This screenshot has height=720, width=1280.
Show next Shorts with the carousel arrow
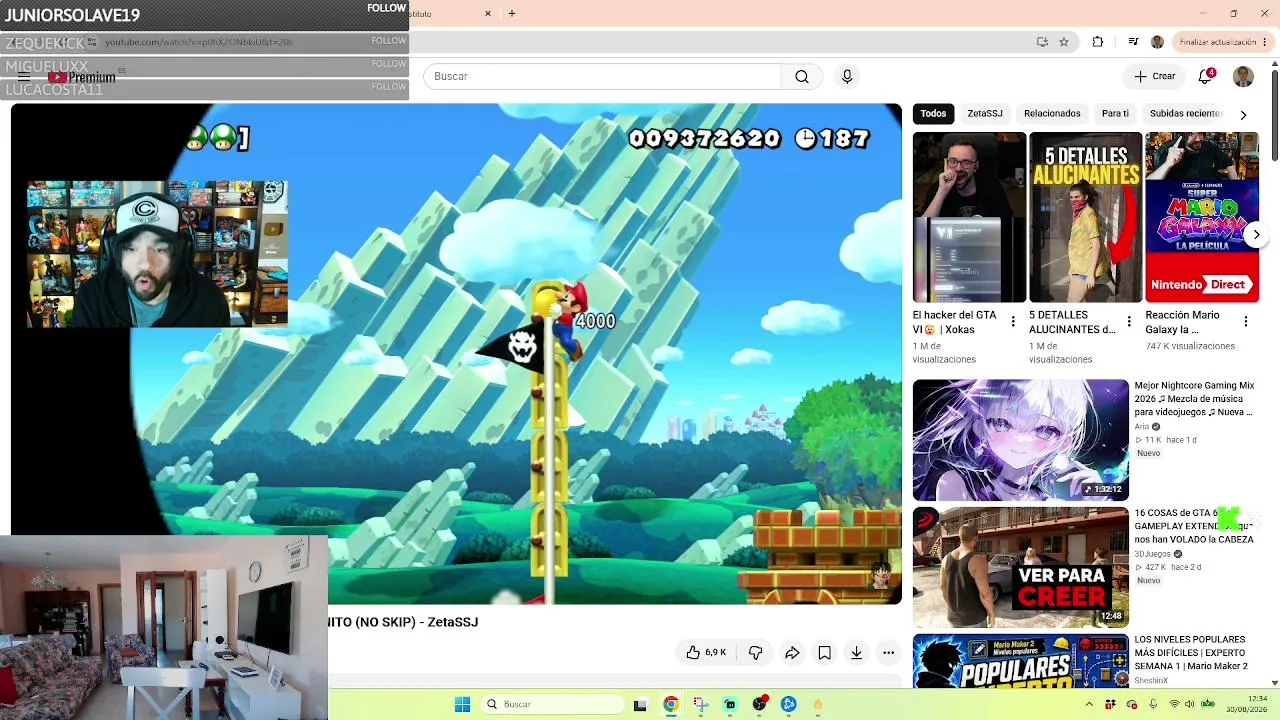pos(1256,235)
